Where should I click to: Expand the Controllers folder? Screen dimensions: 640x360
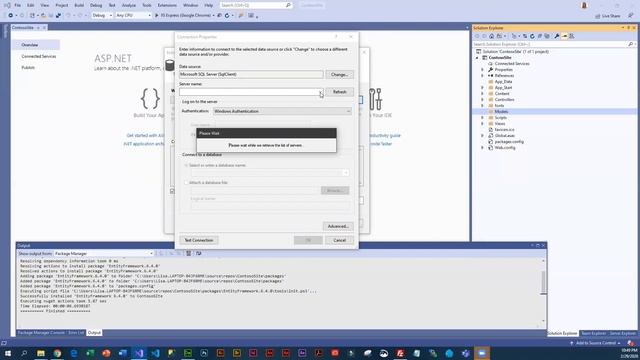(482, 100)
